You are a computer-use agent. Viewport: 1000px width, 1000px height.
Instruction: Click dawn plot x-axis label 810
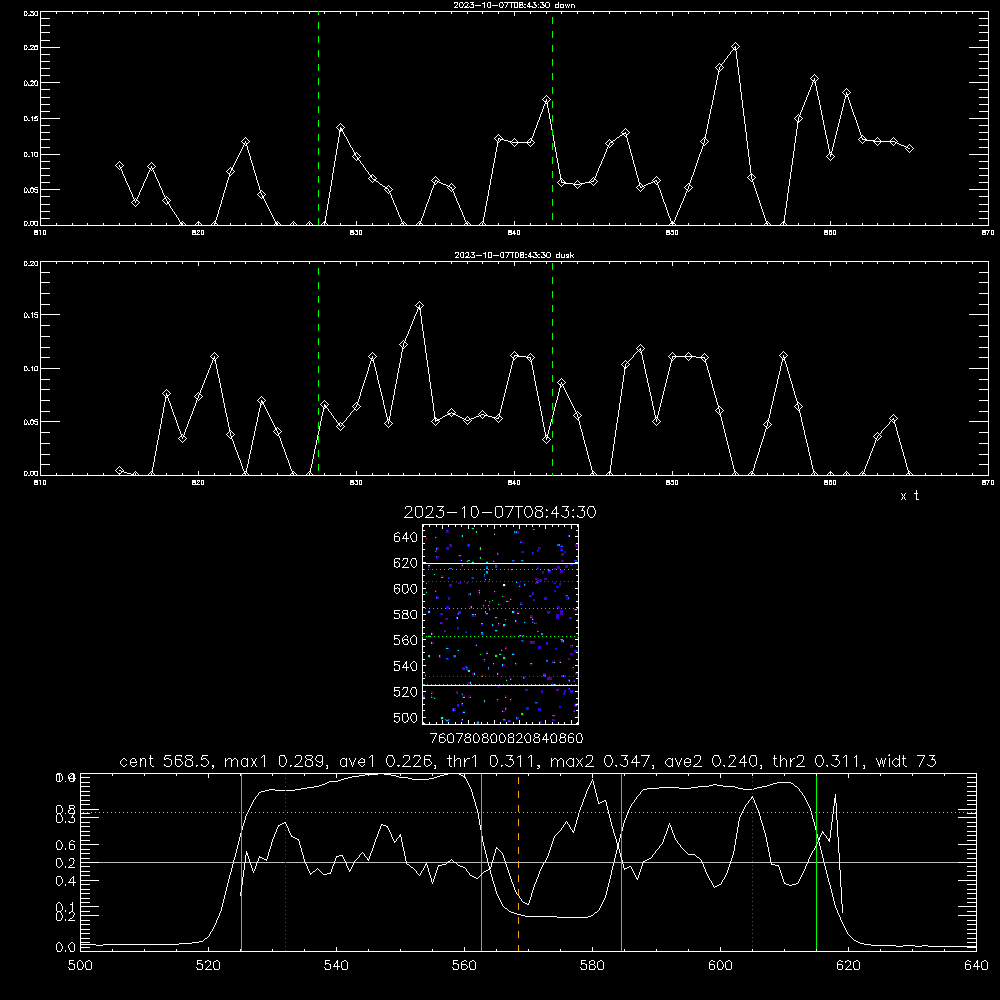pos(40,233)
